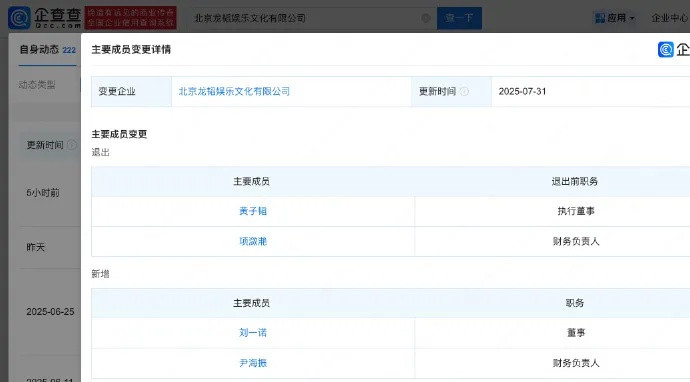Click the 变更企业 label cell
Viewport: 690px width, 382px height.
tap(131, 92)
